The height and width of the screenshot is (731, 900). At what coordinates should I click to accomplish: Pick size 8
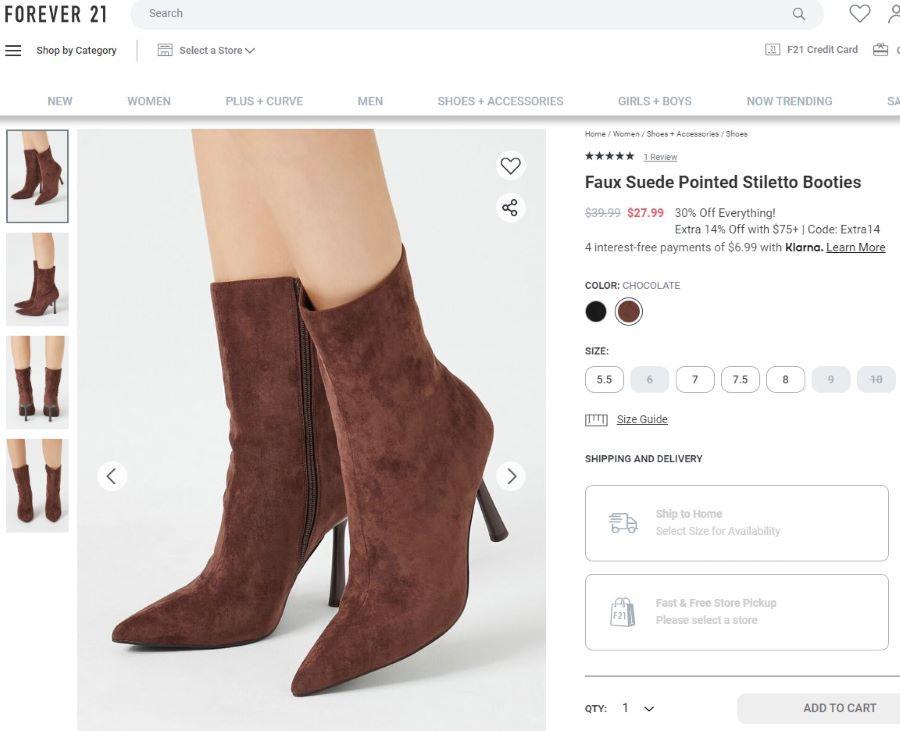[x=785, y=379]
